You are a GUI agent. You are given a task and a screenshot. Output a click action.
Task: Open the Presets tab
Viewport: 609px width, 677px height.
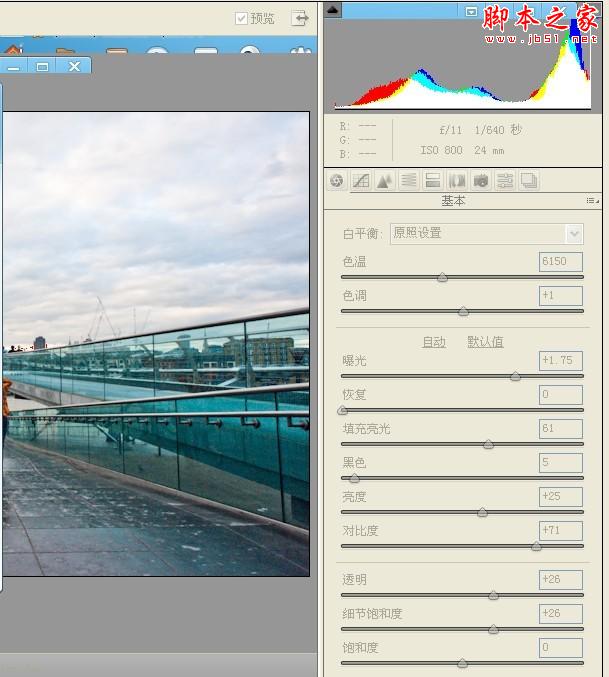point(505,180)
